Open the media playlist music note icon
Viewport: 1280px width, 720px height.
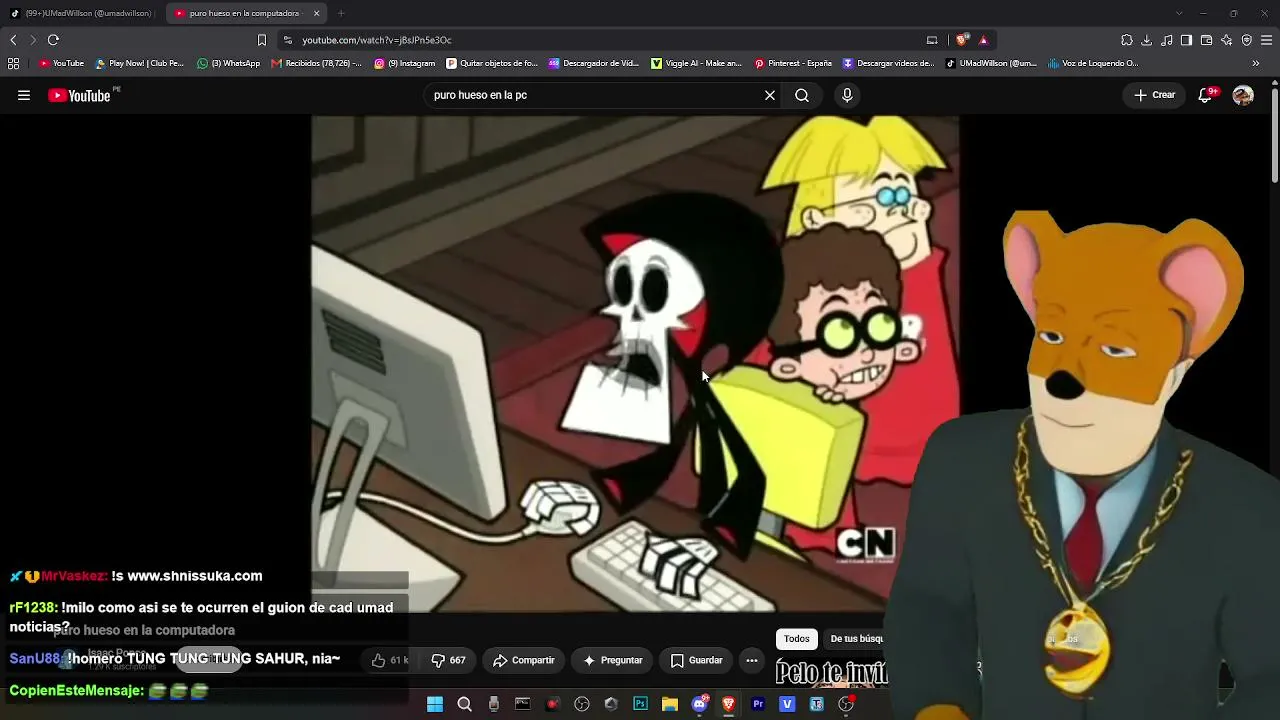point(1167,40)
